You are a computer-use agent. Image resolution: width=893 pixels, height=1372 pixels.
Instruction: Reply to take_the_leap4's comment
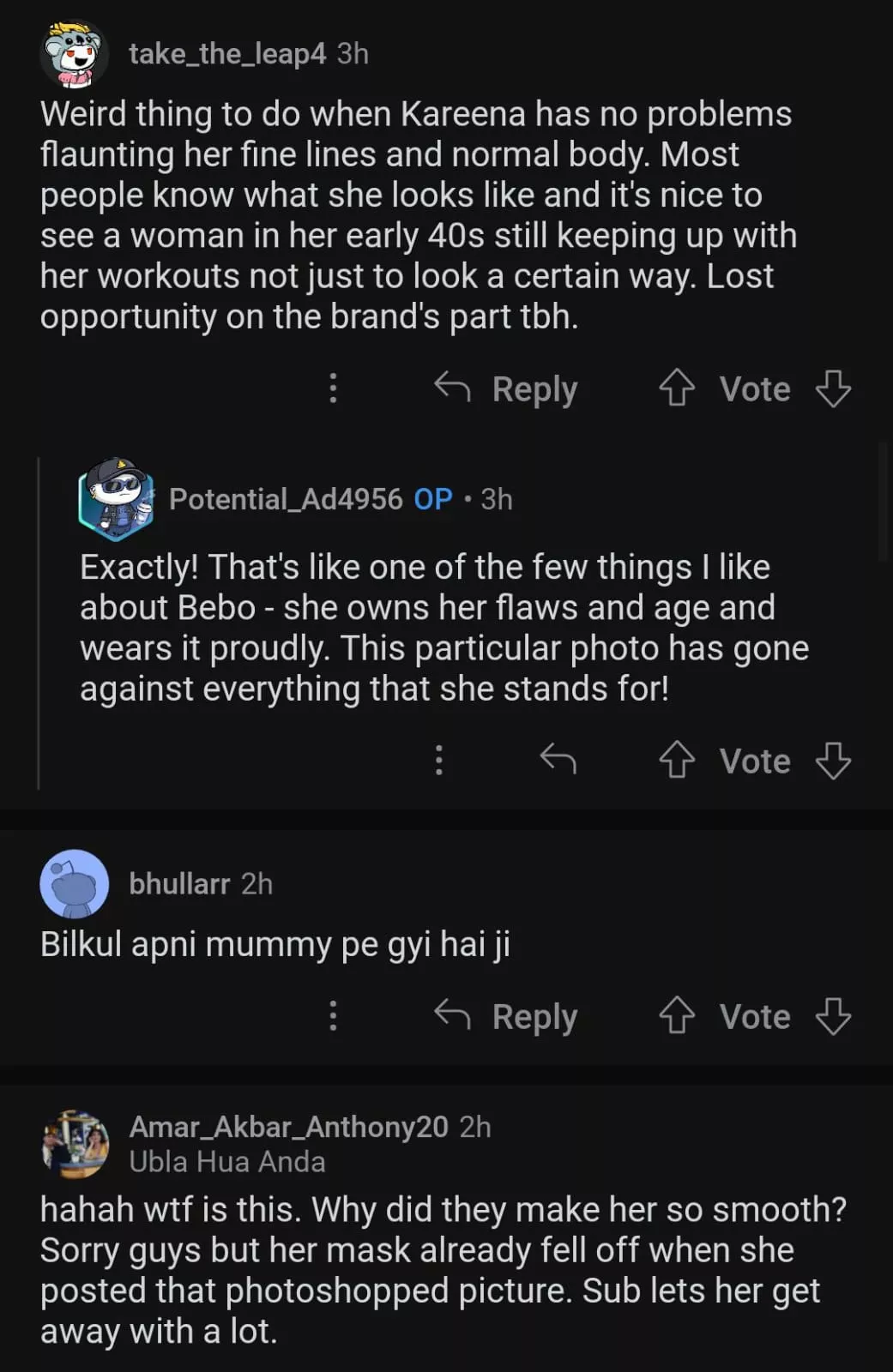tap(506, 388)
